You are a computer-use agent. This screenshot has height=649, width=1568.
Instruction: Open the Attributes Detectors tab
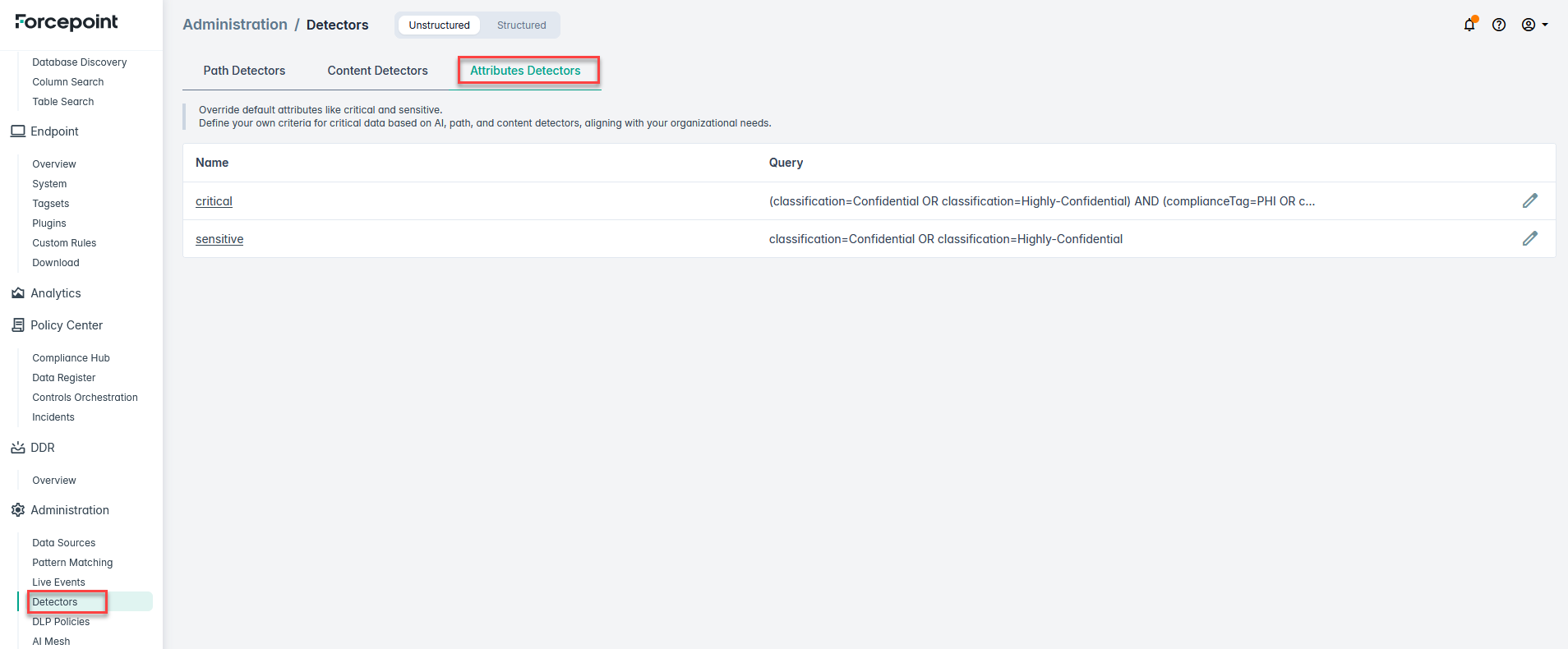click(525, 71)
